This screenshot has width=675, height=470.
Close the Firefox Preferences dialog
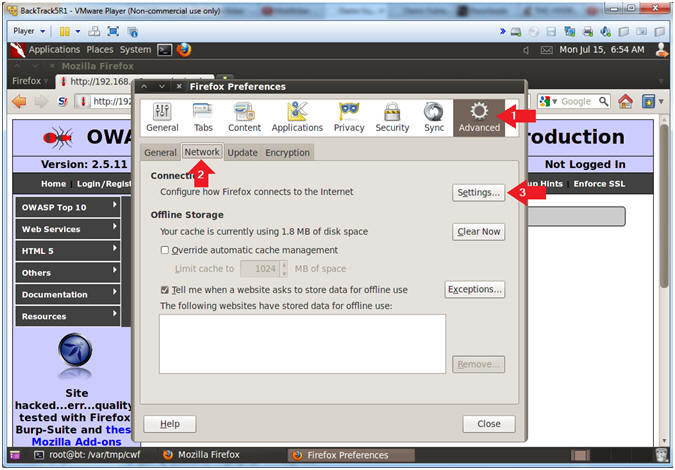tap(489, 424)
